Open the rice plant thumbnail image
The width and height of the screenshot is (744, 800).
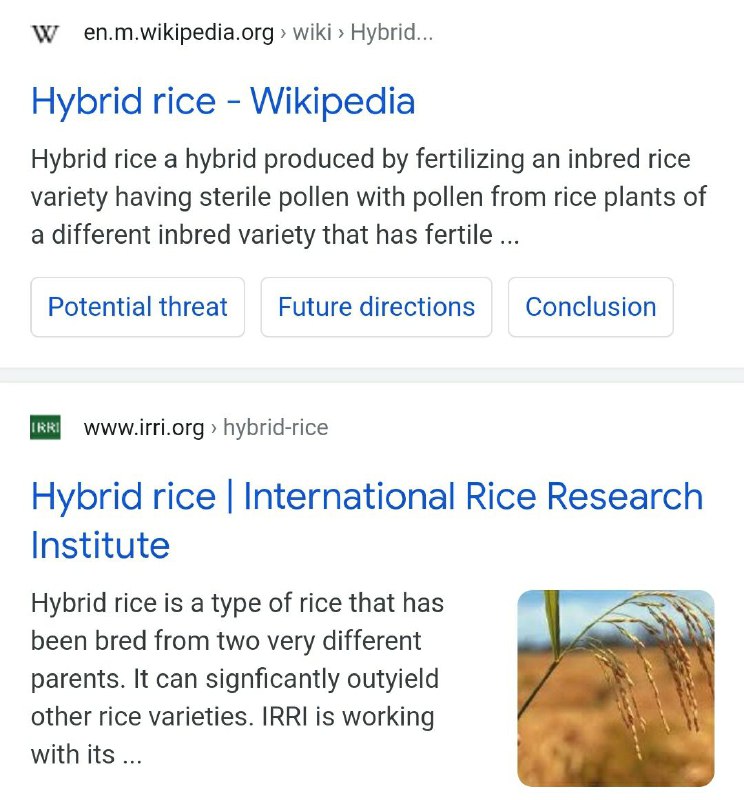click(x=615, y=688)
